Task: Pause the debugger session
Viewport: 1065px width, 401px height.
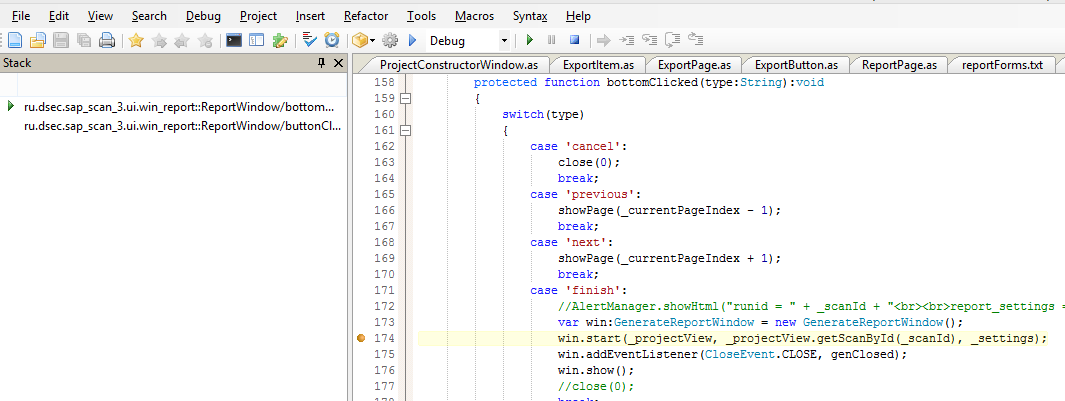Action: [552, 41]
